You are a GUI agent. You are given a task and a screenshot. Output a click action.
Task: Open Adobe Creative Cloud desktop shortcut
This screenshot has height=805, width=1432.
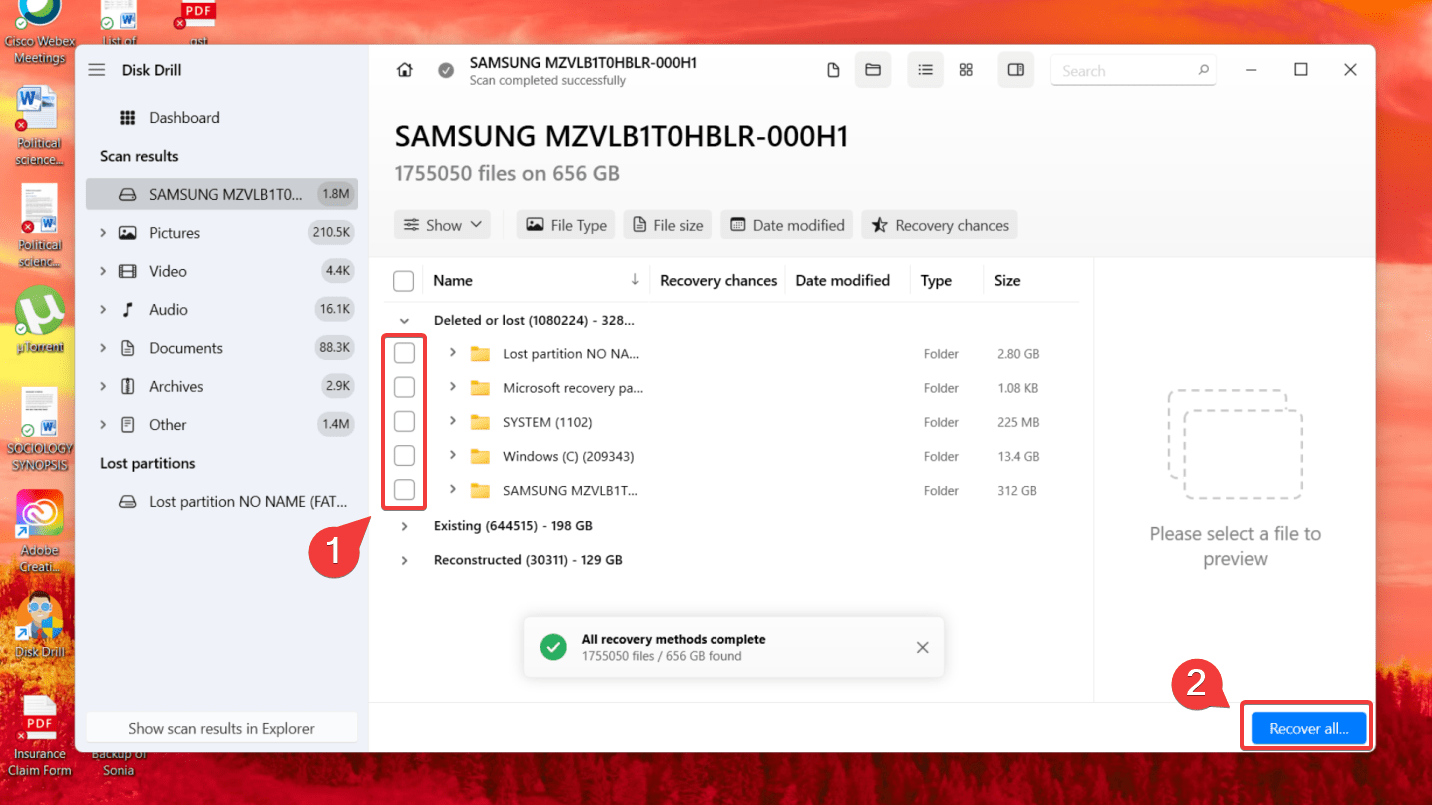40,532
